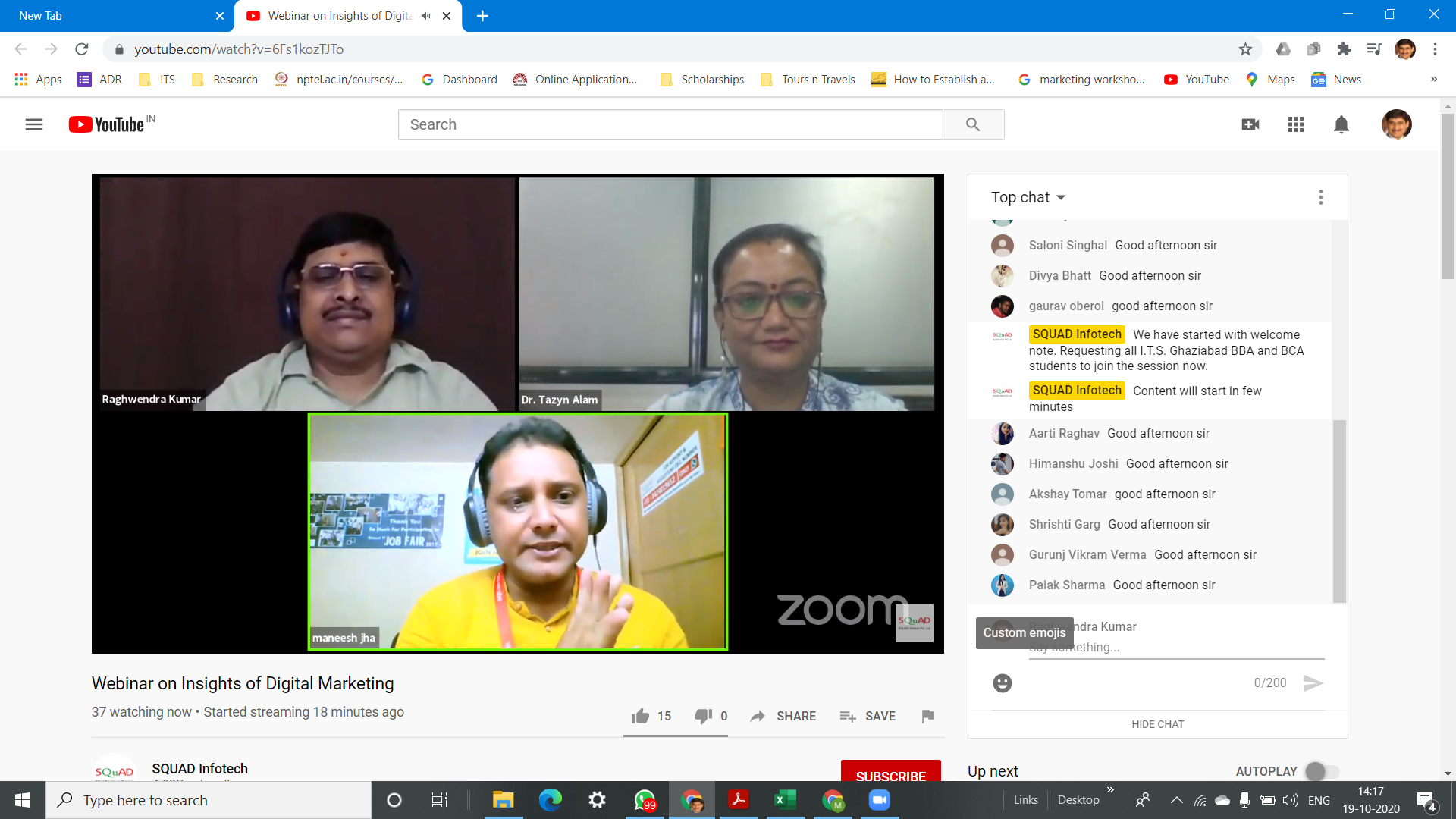Click the search magnifier button
Screen dimensions: 1456x819
[973, 124]
